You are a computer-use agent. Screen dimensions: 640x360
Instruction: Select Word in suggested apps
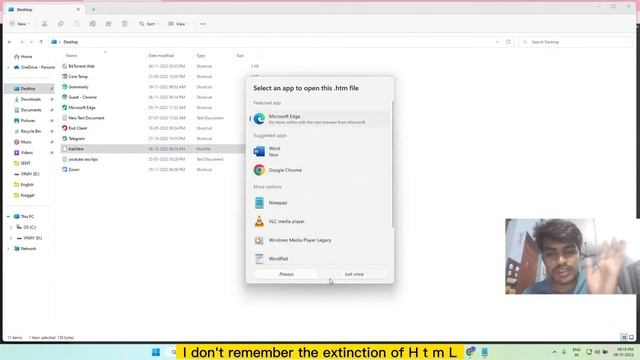[x=319, y=151]
